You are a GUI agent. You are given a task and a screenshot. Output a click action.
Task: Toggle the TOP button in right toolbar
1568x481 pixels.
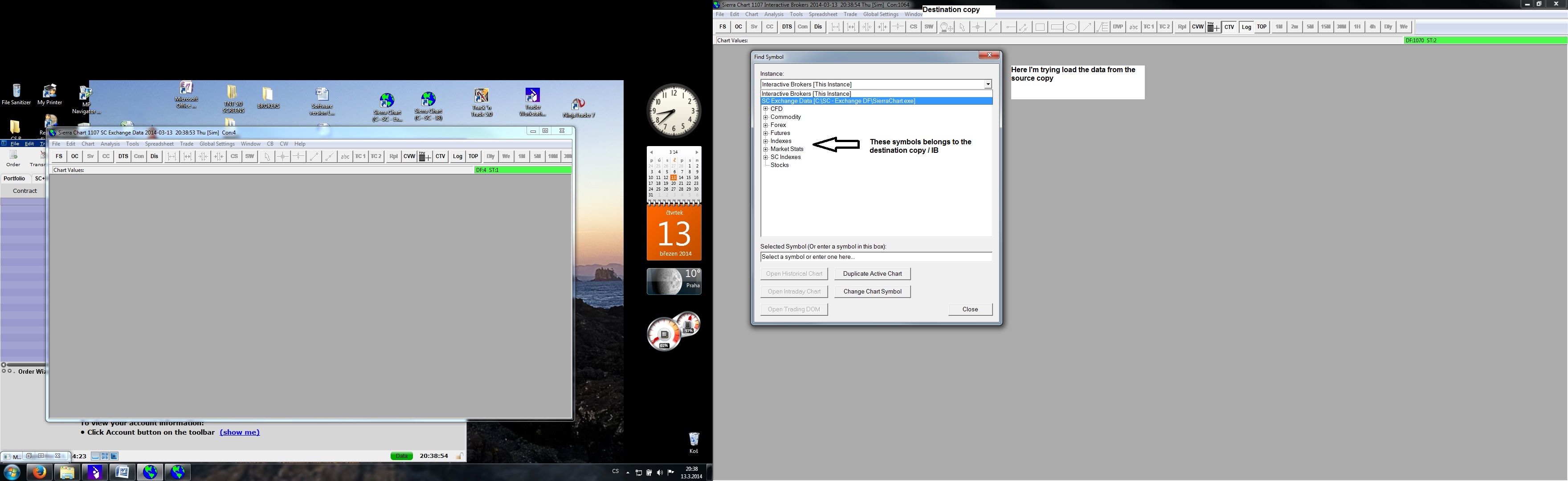(1262, 27)
